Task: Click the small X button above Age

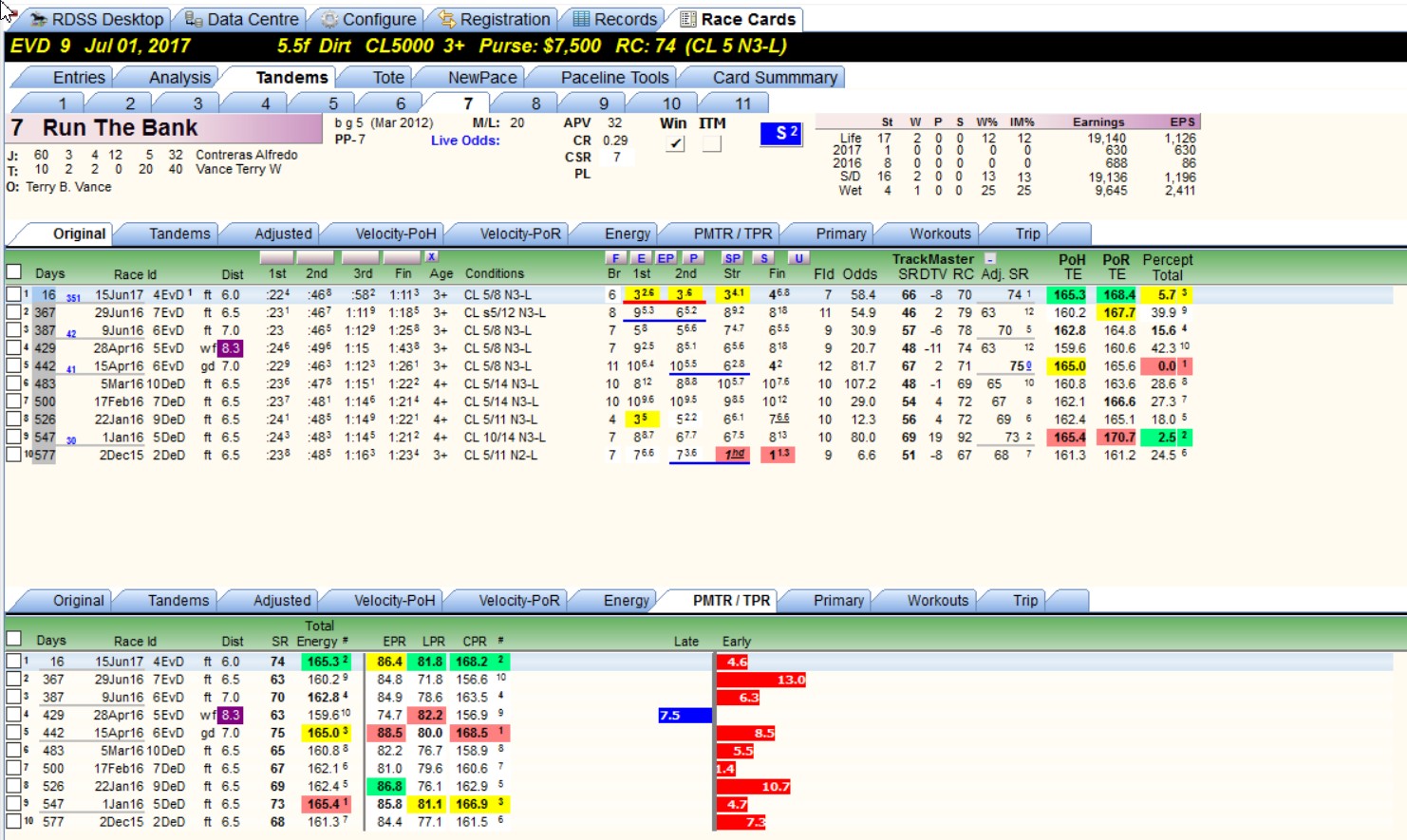Action: coord(431,257)
